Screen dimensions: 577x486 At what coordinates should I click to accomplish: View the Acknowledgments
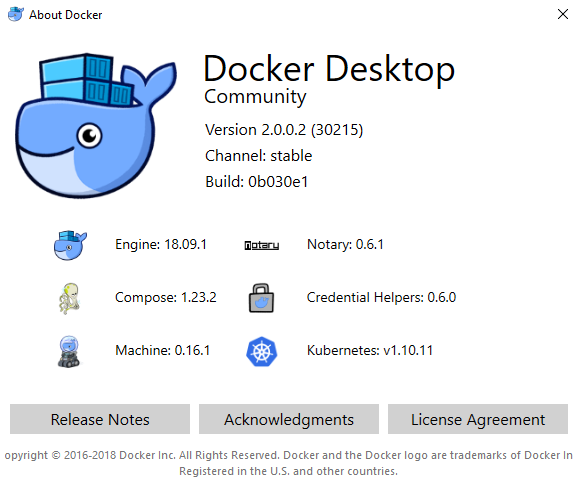tap(289, 419)
